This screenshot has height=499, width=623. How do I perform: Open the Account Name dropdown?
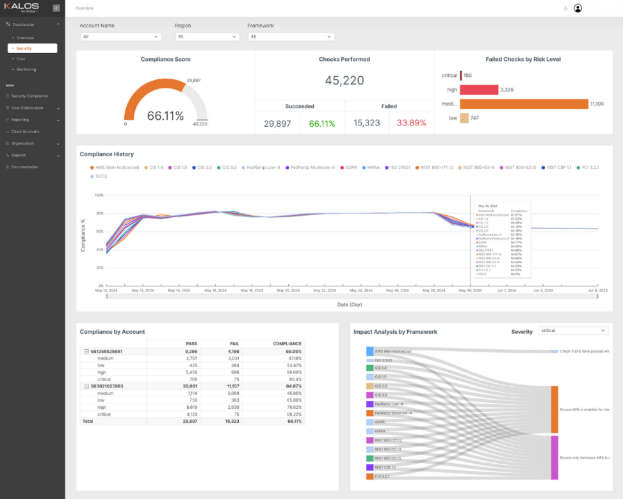(x=120, y=37)
